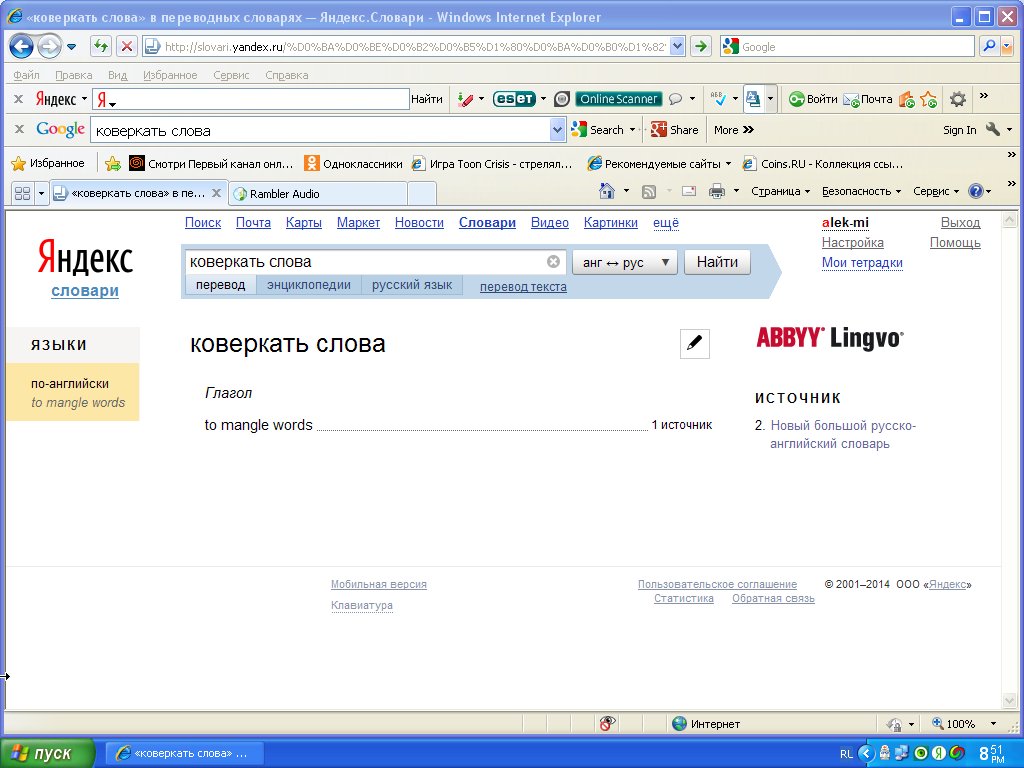
Task: Open the Файл menu
Action: pos(26,75)
